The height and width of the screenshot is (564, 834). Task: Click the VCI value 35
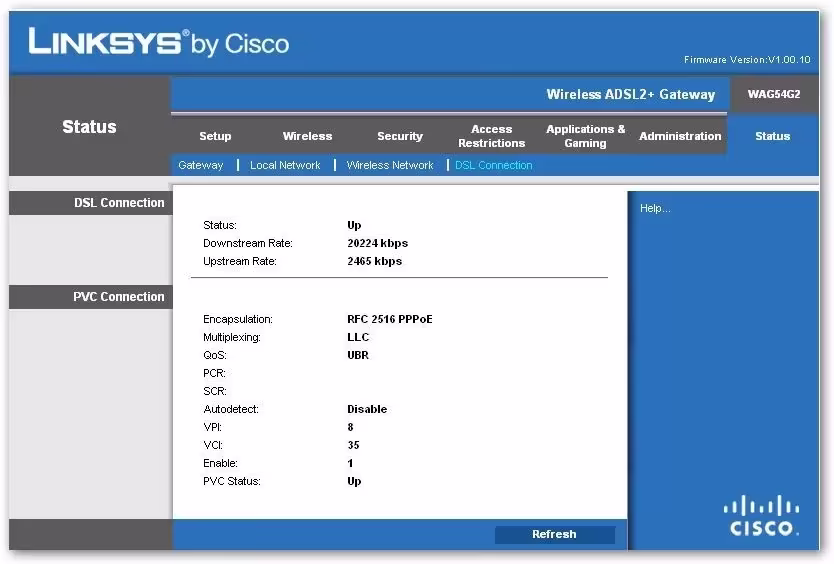coord(354,445)
